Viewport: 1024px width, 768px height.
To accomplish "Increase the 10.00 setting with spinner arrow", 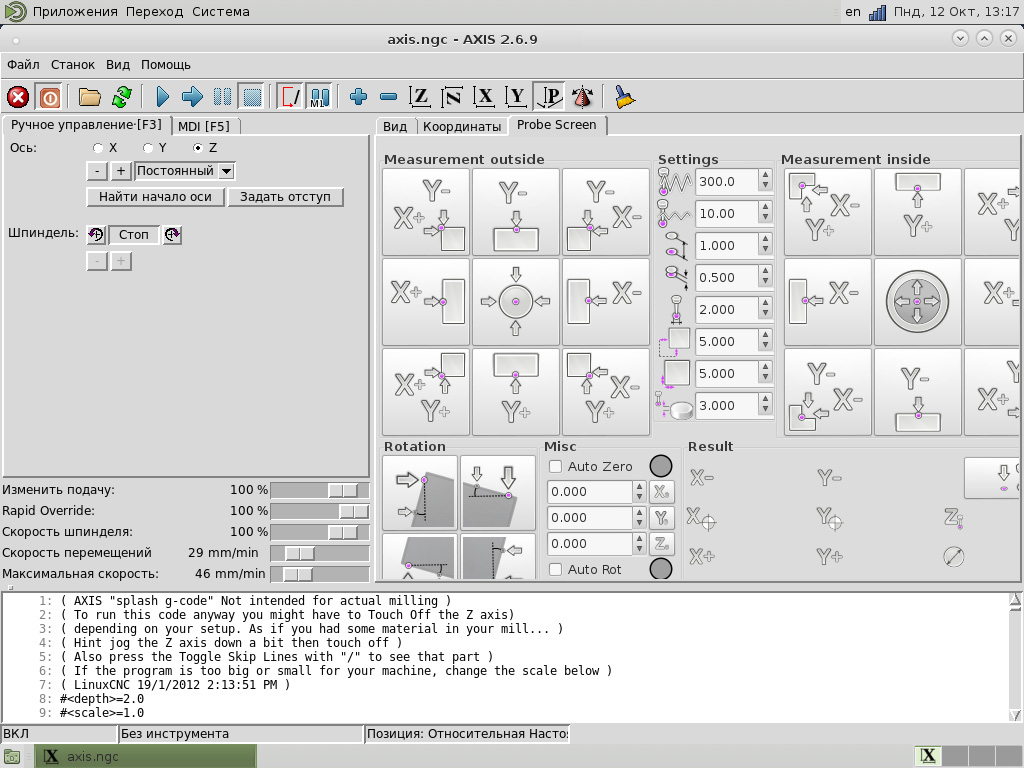I will coord(765,208).
